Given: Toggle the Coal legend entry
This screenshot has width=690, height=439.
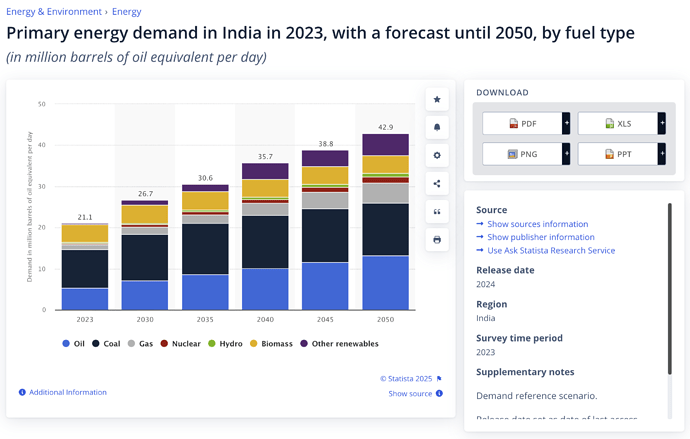Looking at the screenshot, I should 105,344.
